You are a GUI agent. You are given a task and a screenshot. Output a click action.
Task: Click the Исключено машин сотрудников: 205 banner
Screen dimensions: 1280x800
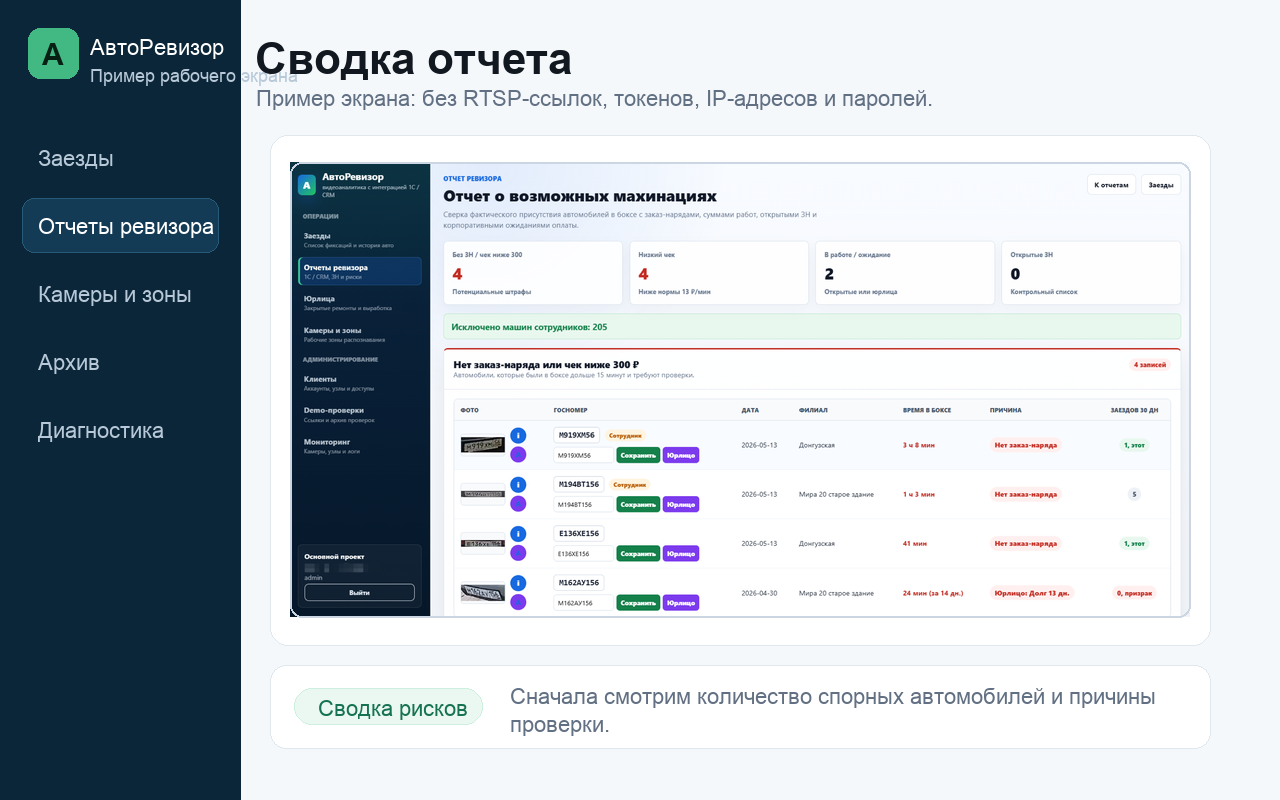coord(812,327)
